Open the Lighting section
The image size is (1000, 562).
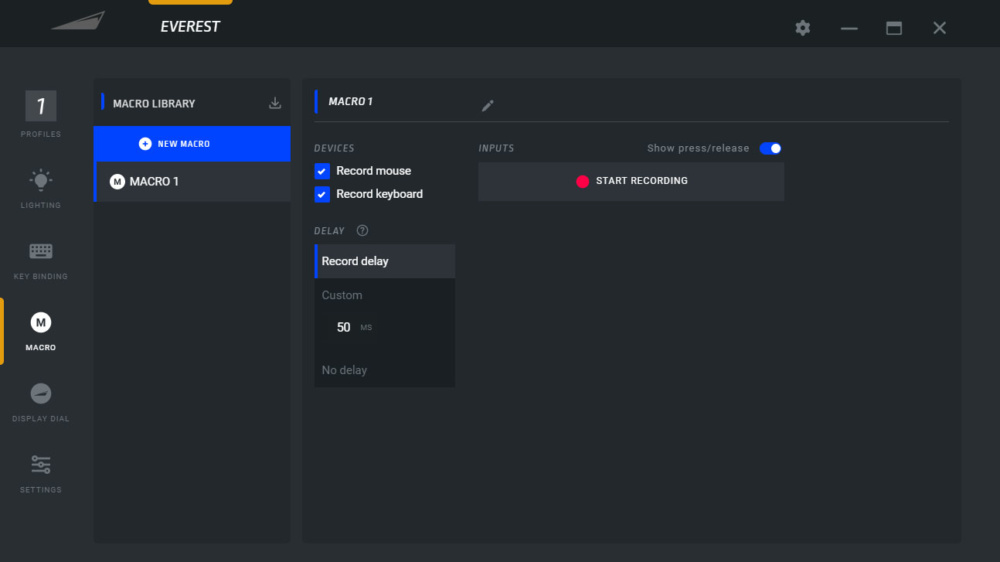(x=41, y=188)
